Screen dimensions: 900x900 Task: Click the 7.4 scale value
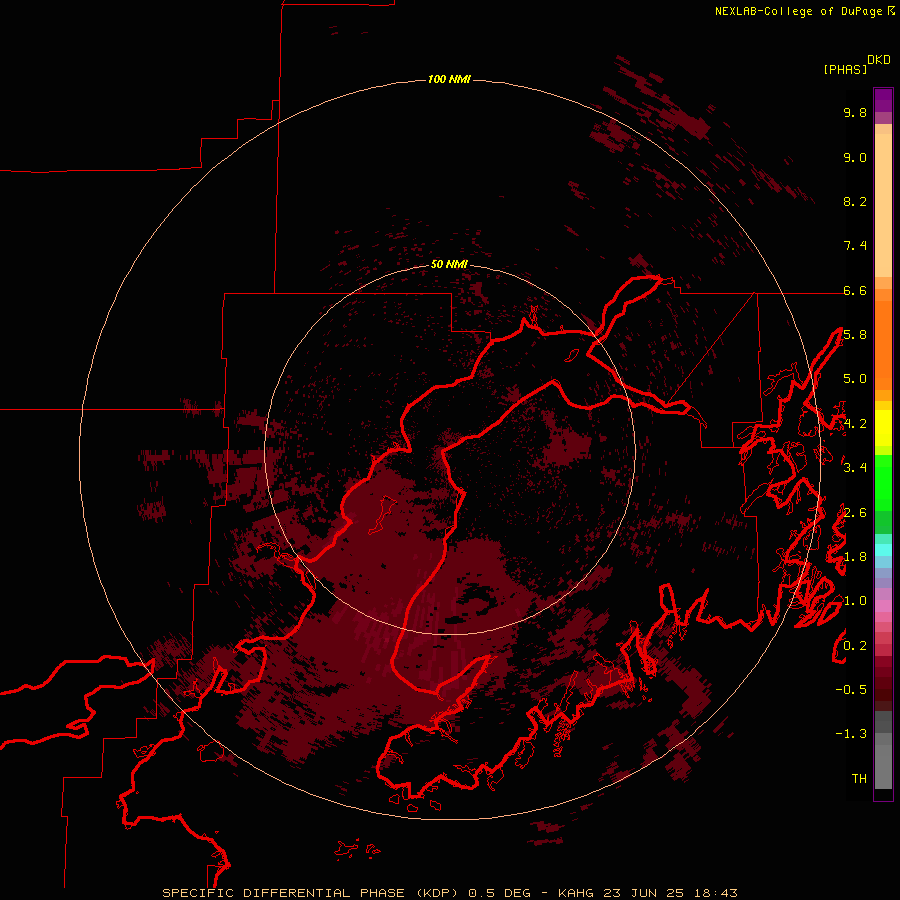click(855, 246)
